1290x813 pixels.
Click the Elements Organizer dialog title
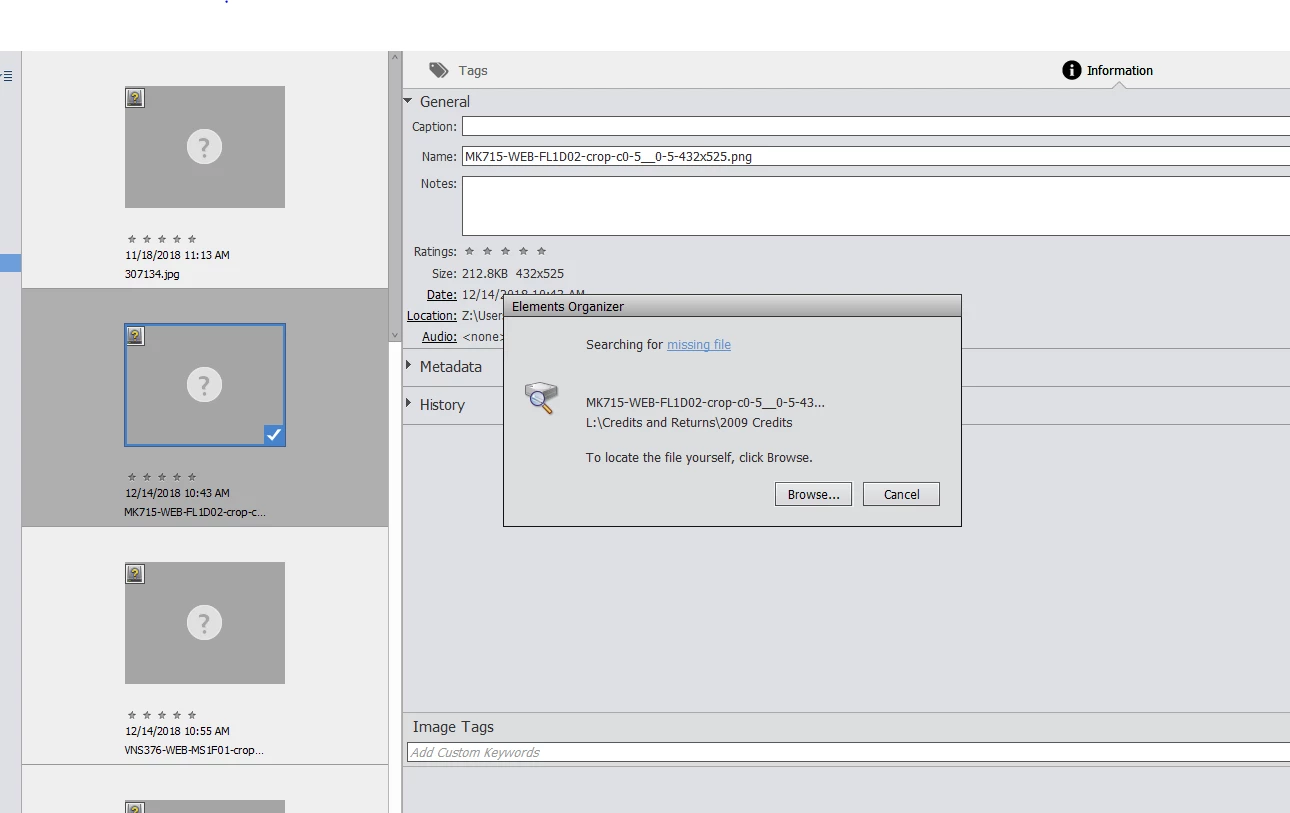(x=568, y=306)
